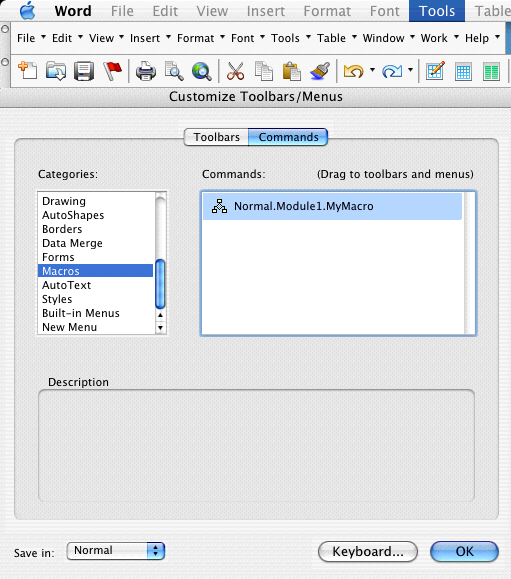Click the macro icon beside Normal.Module1.MyMacro
The image size is (511, 579).
[219, 206]
